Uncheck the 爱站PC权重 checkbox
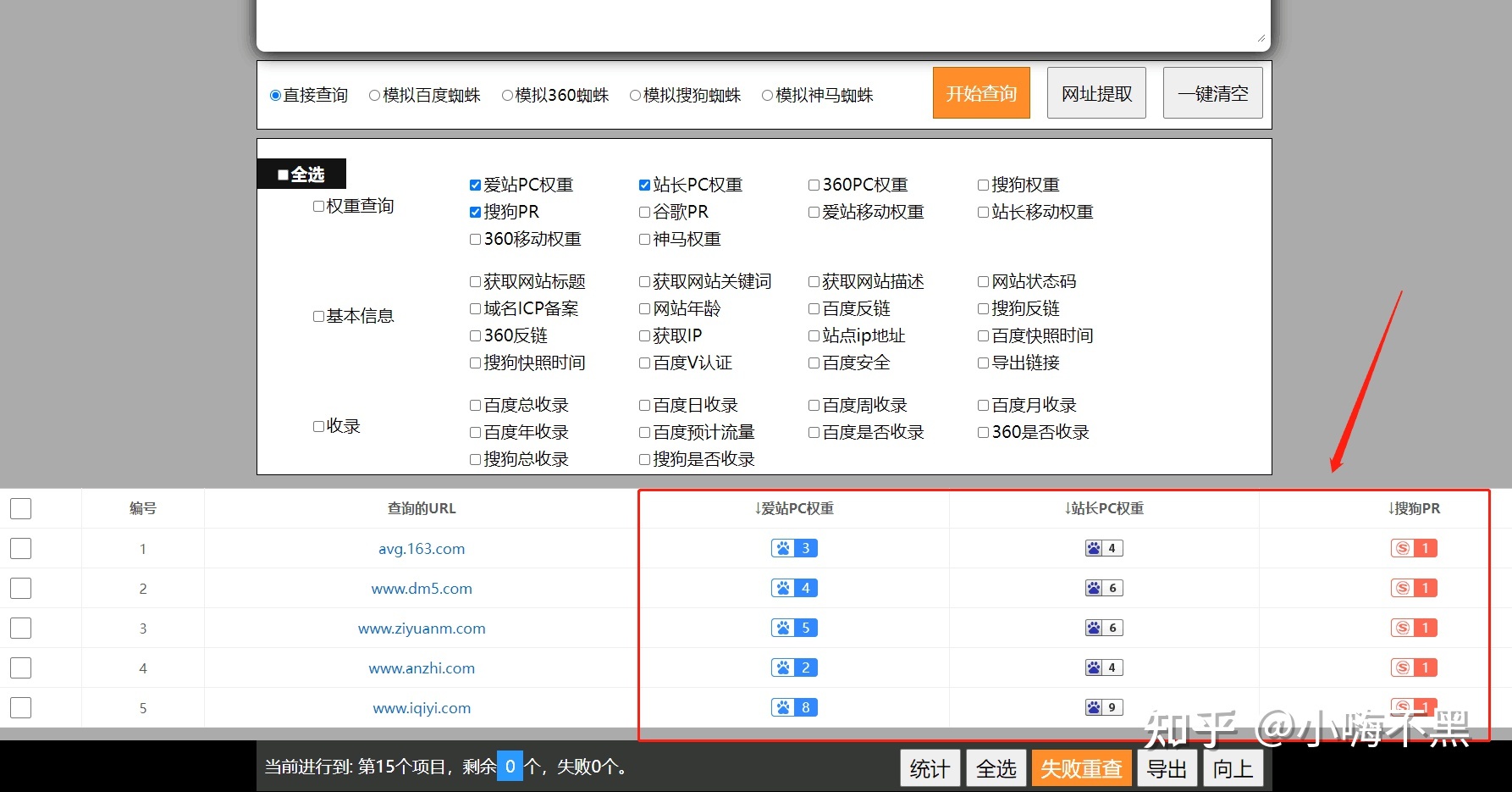 point(475,185)
